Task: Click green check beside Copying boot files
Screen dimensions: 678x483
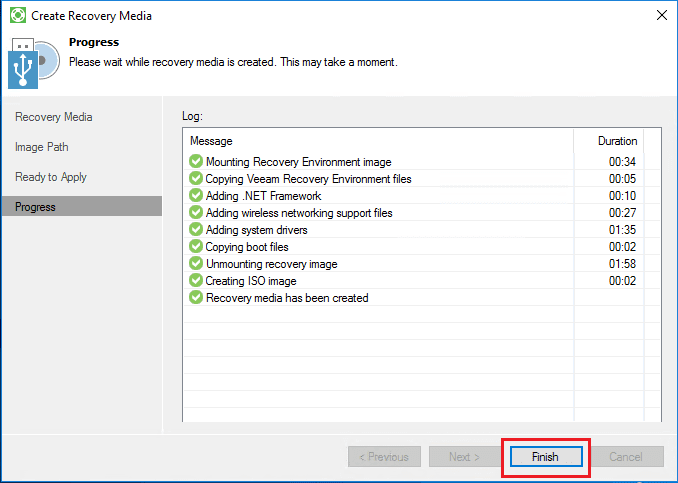Action: (196, 246)
